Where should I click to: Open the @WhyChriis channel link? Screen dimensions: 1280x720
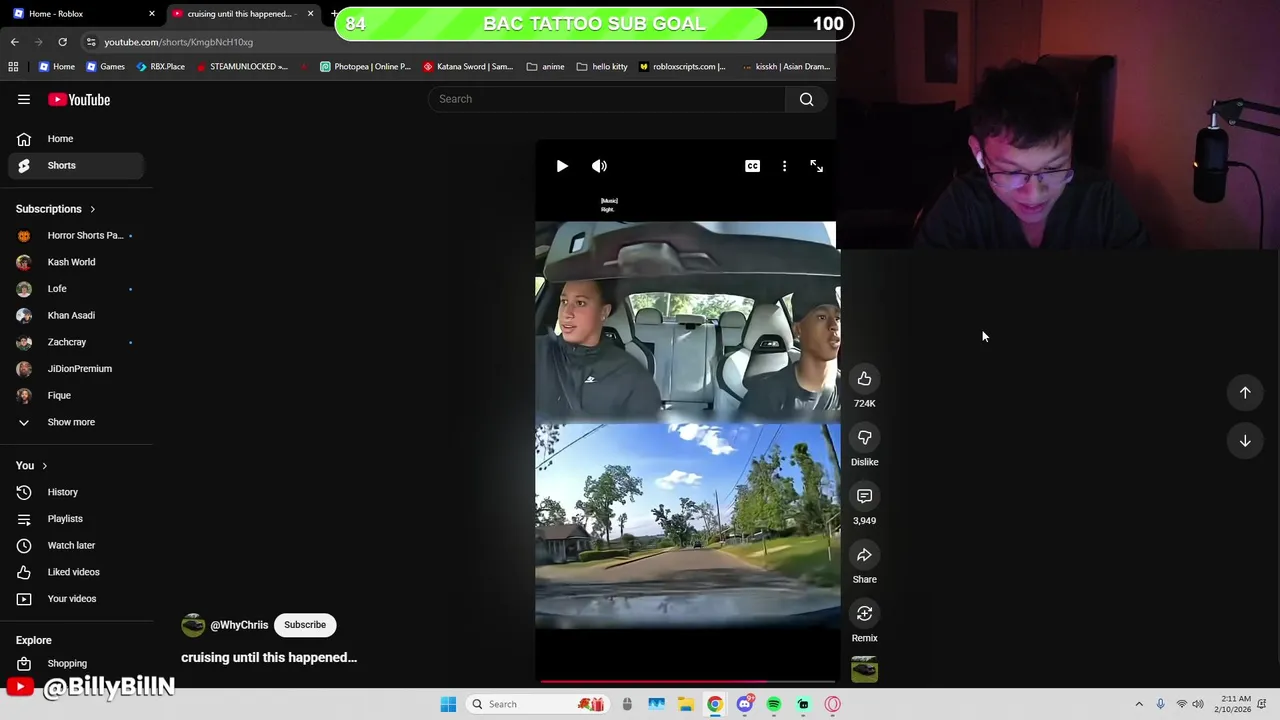tap(239, 625)
